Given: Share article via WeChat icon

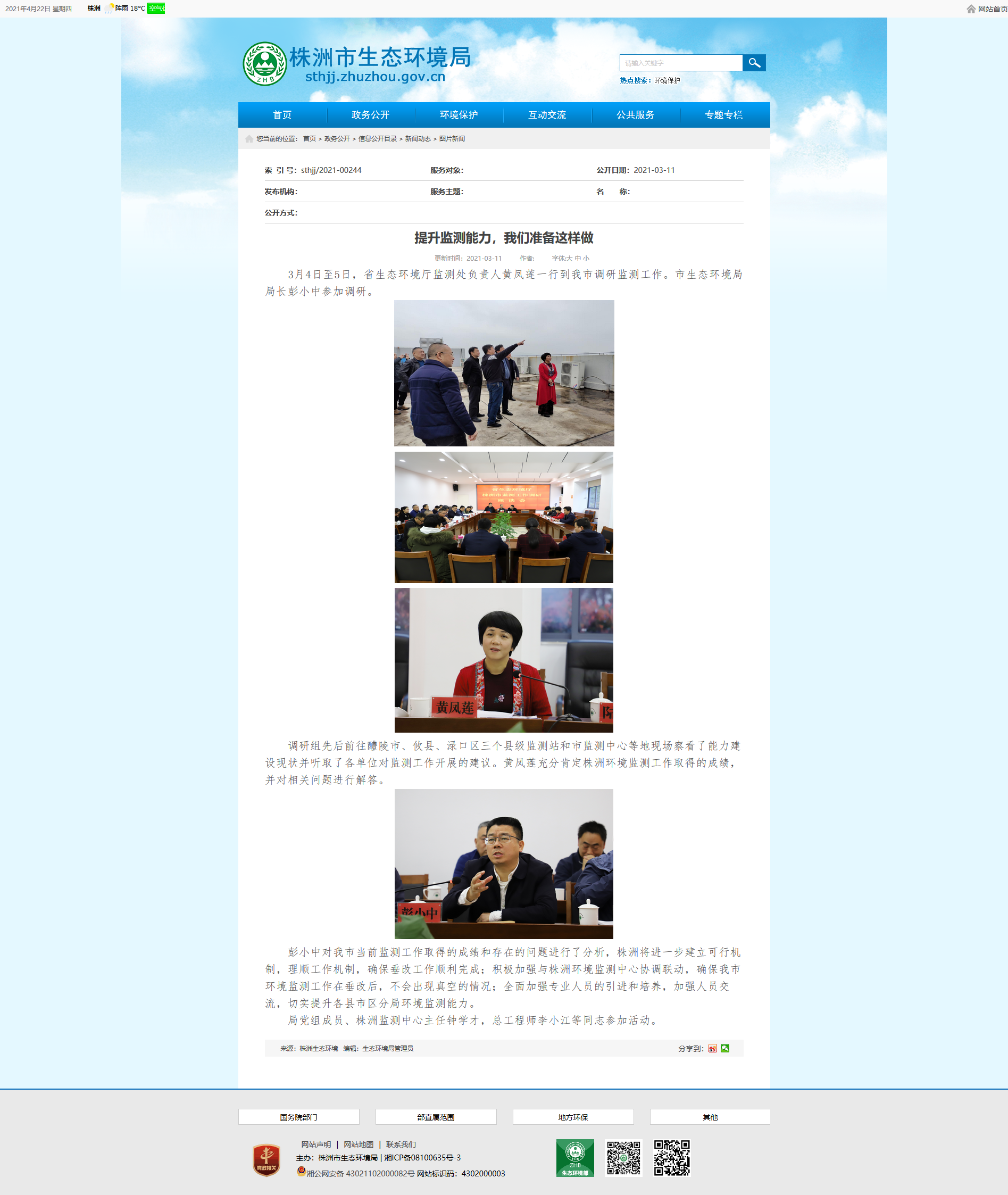Looking at the screenshot, I should [x=725, y=1048].
